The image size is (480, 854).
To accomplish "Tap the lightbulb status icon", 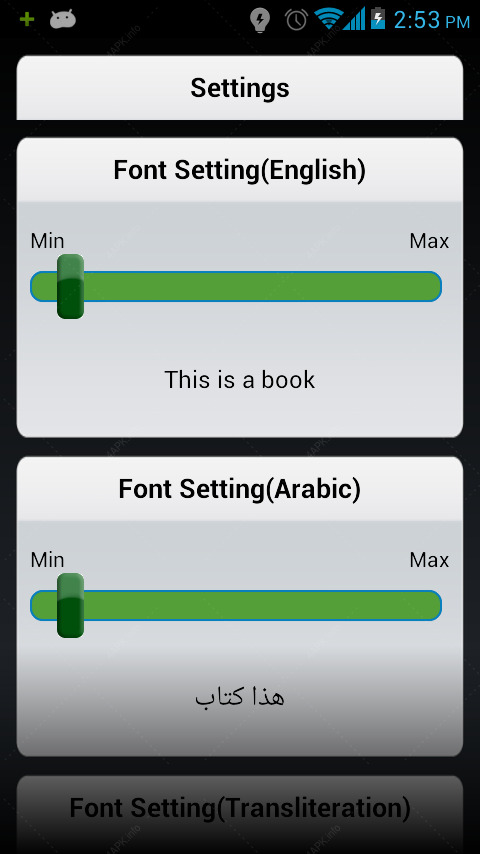I will tap(260, 21).
